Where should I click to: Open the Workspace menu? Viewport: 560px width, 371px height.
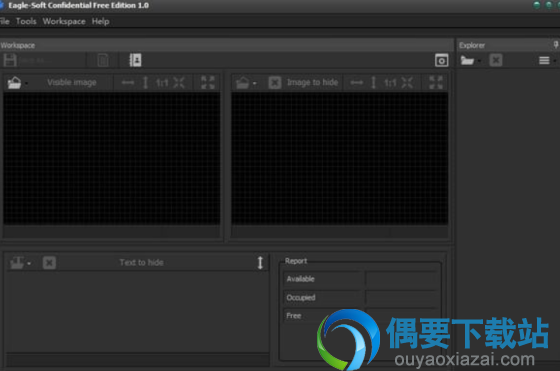64,21
